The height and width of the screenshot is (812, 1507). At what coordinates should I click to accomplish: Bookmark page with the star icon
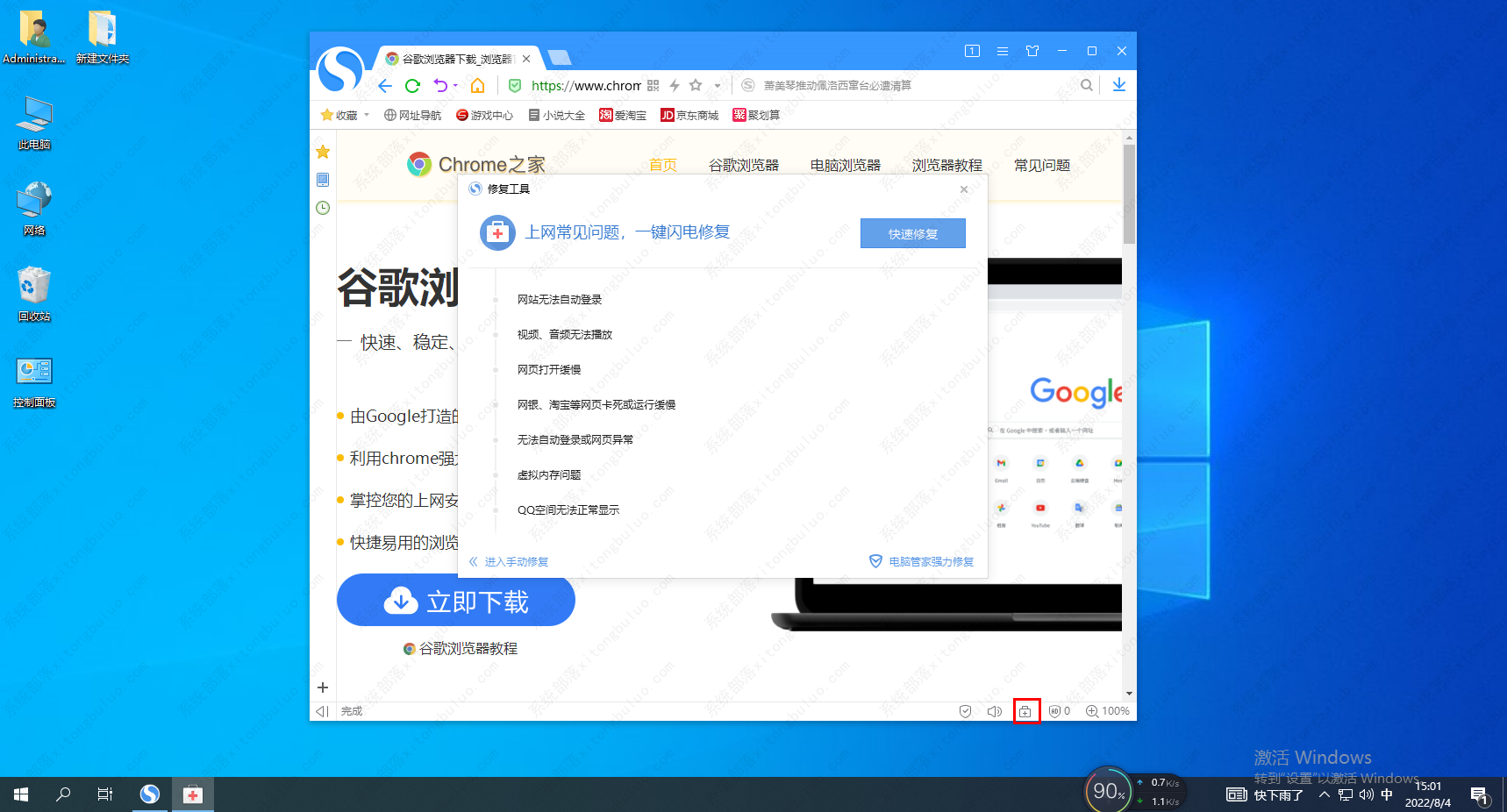[x=696, y=85]
